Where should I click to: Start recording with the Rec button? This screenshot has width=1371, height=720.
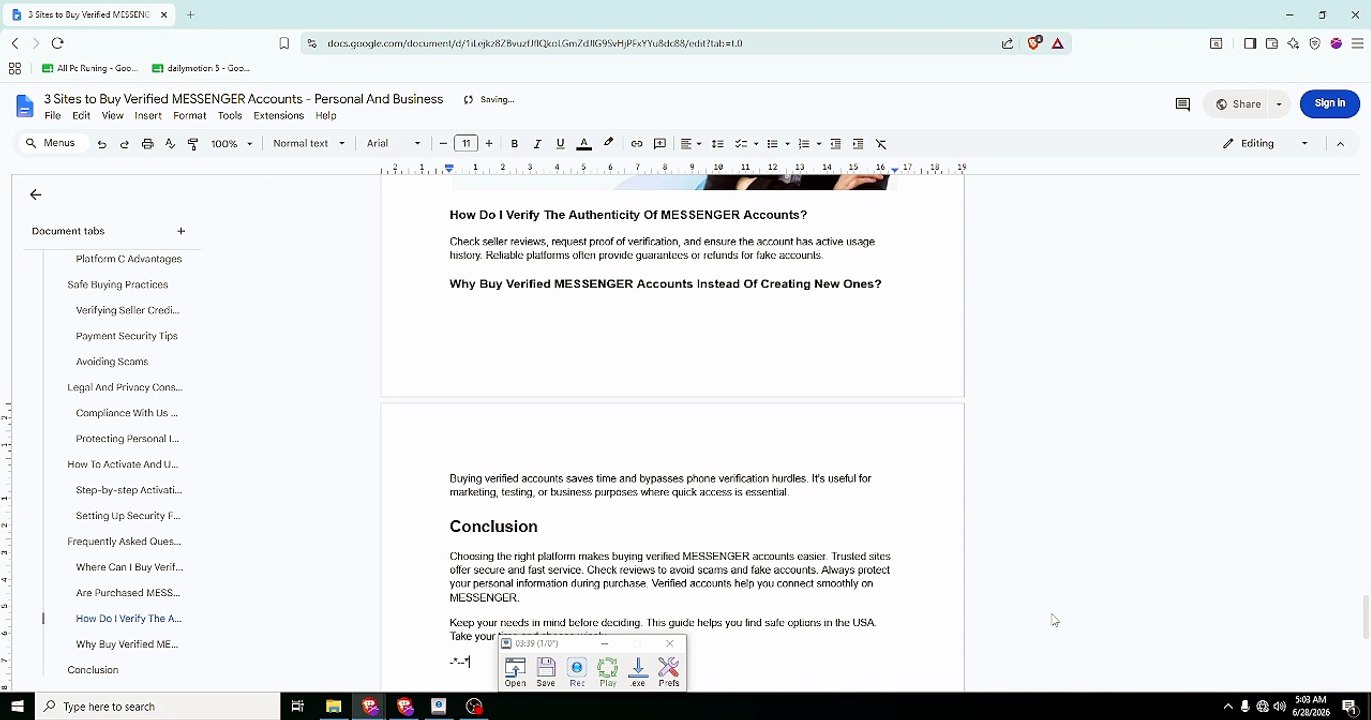(577, 672)
